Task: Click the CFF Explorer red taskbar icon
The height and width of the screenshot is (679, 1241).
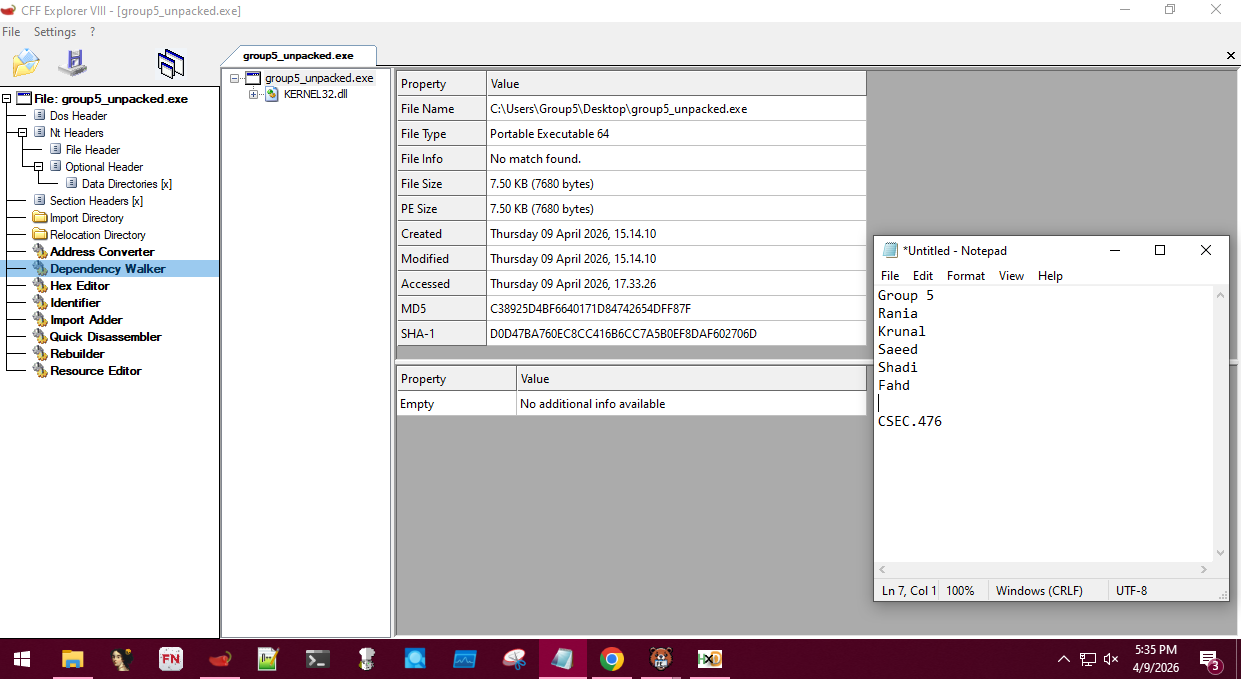Action: coord(220,659)
